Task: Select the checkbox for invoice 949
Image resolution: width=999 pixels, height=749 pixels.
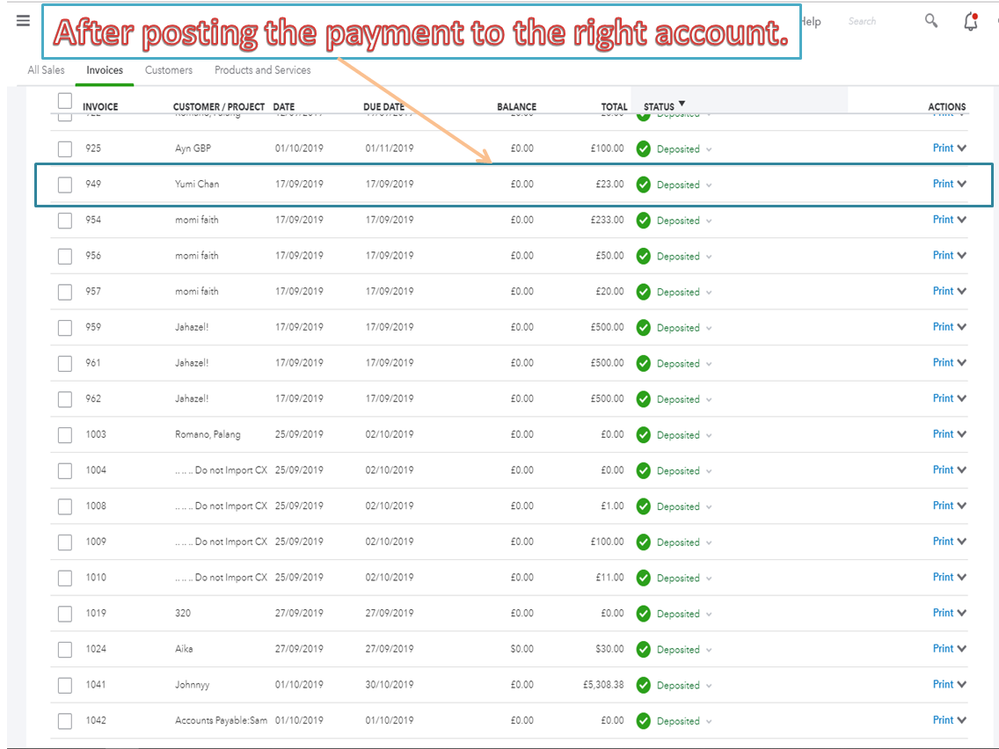Action: tap(64, 184)
